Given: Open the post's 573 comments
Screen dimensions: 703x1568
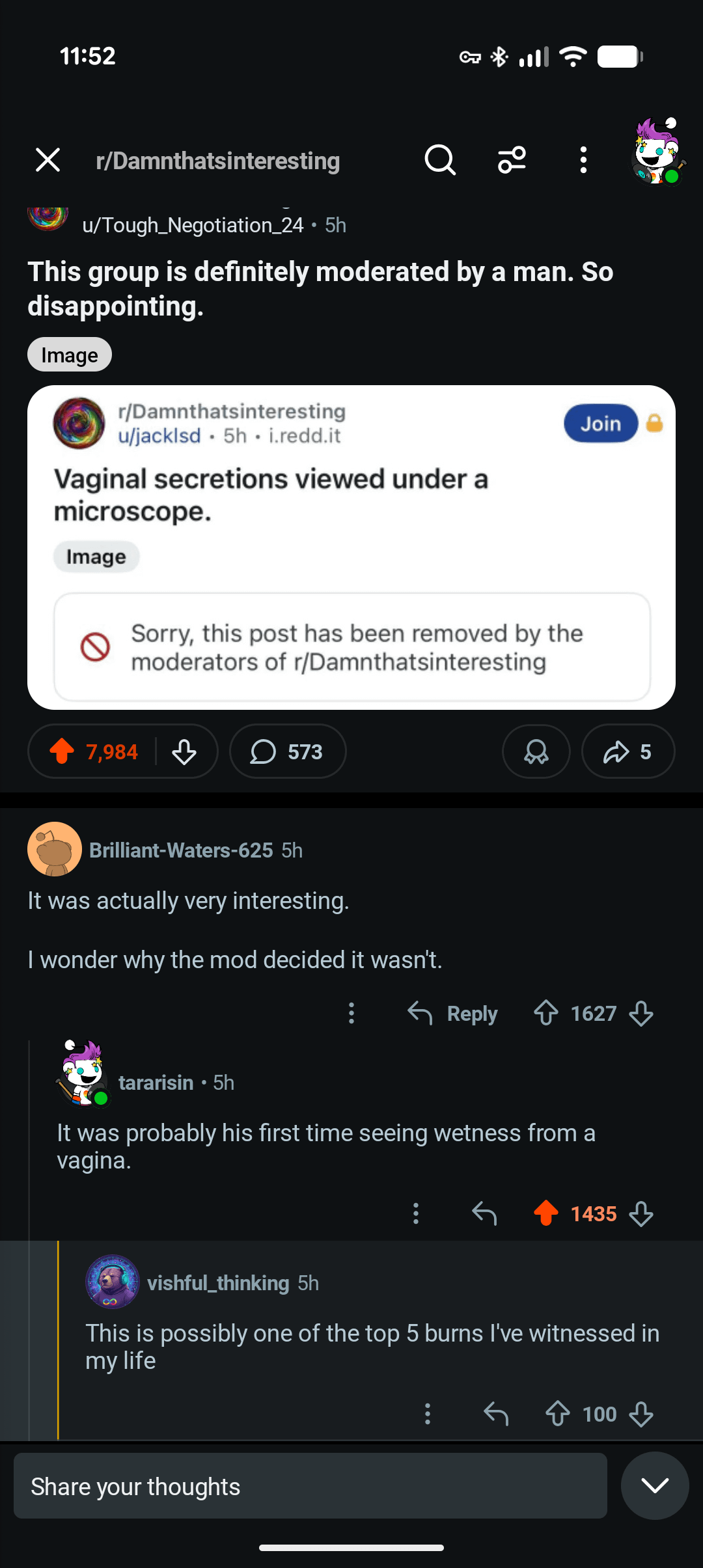Looking at the screenshot, I should [288, 751].
